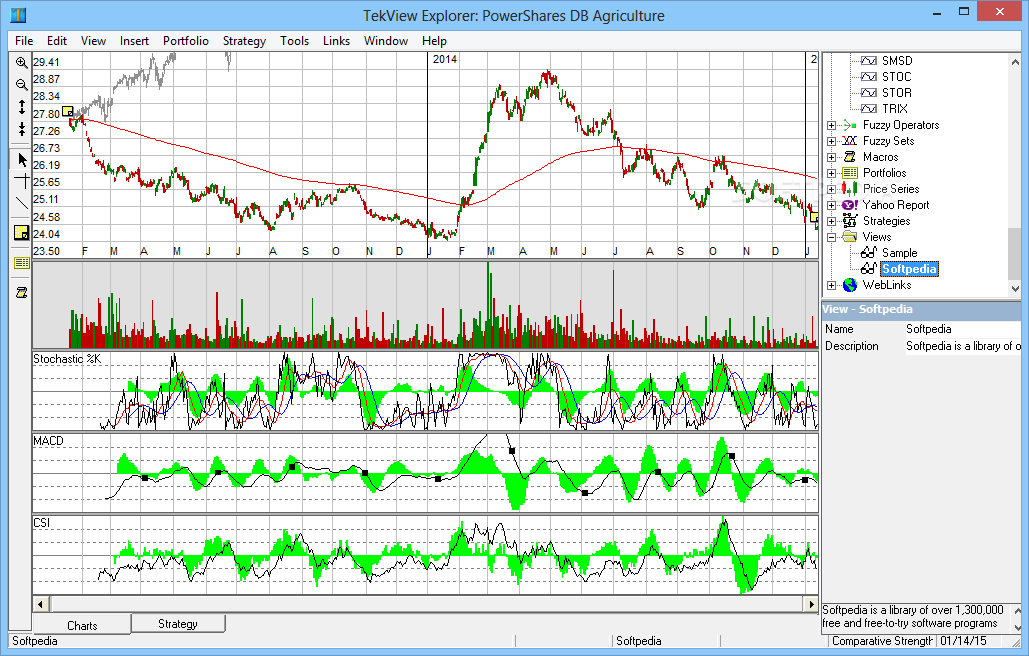Open the Links menu
The width and height of the screenshot is (1029, 656).
pyautogui.click(x=337, y=41)
